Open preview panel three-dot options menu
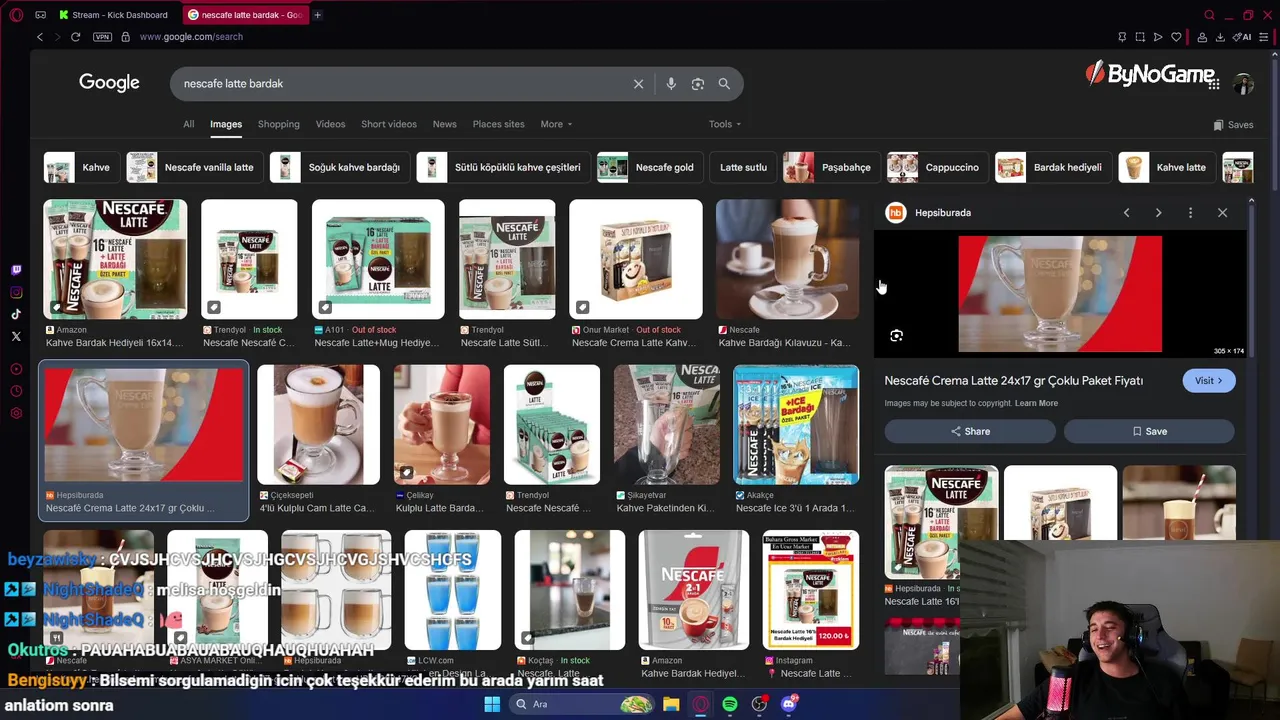Screen dimensions: 1280x720 pos(1190,213)
